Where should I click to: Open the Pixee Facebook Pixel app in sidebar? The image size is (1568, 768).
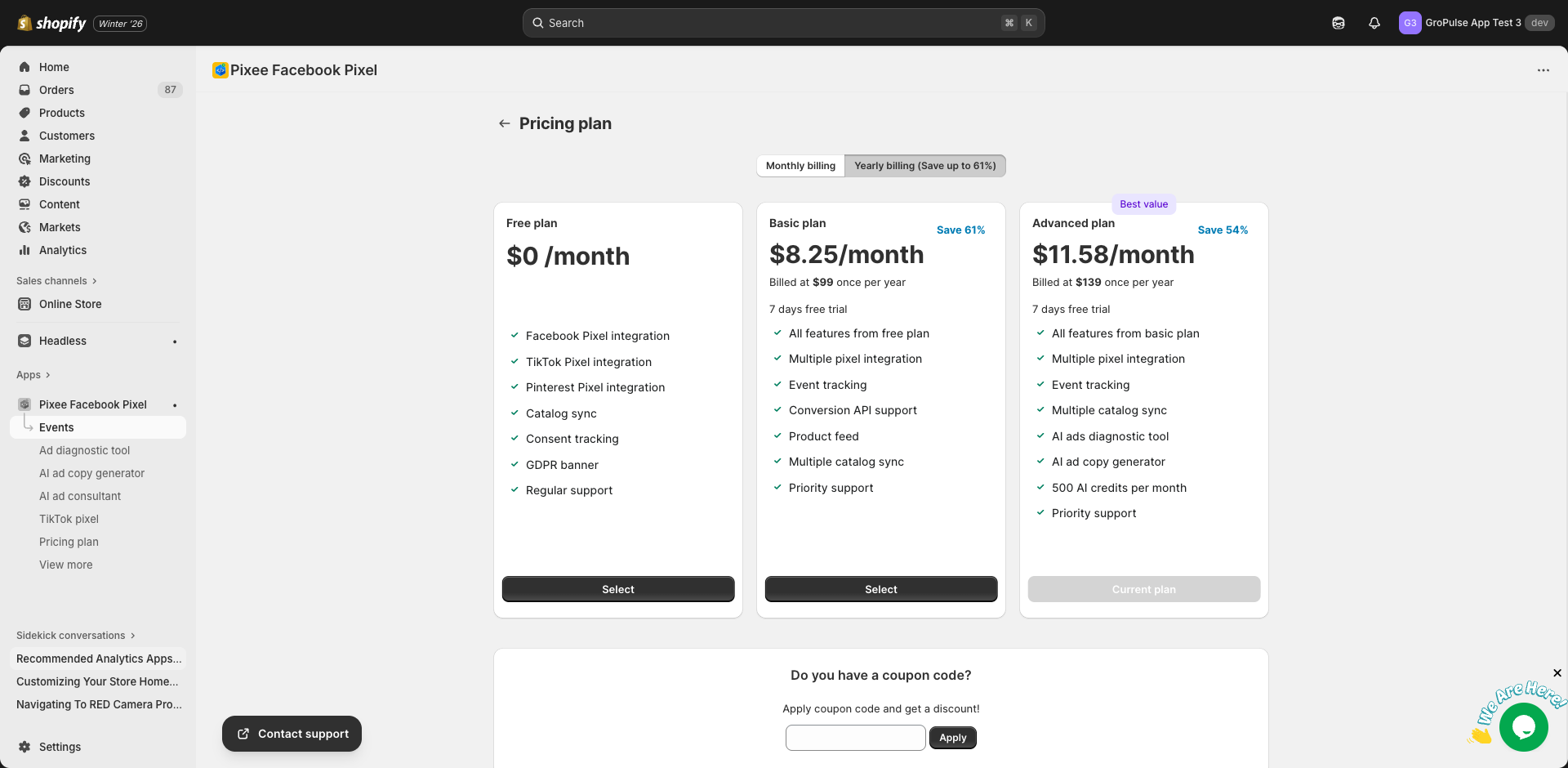(x=92, y=404)
